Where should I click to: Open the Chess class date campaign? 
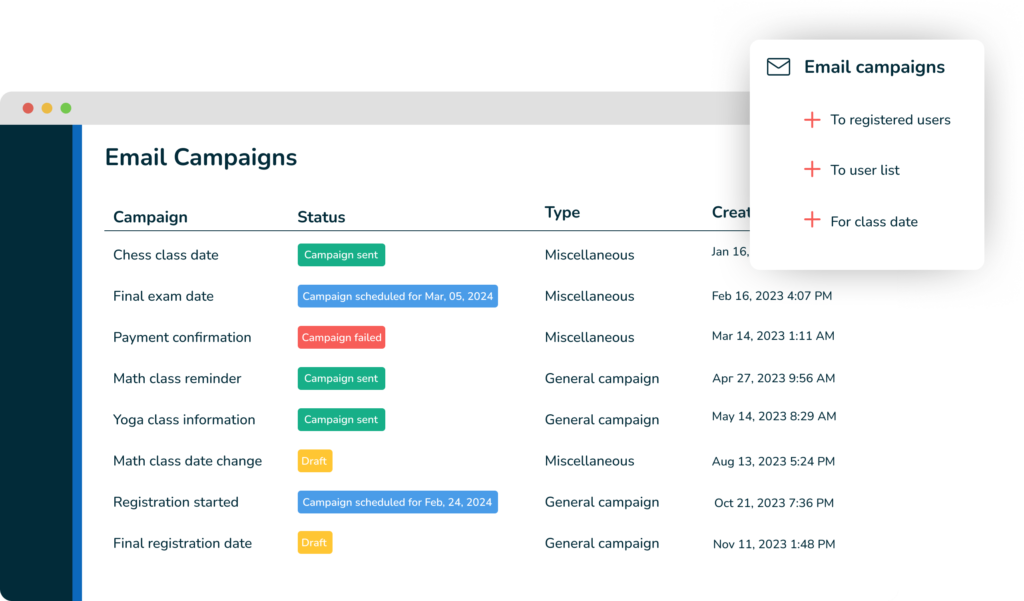coord(165,255)
